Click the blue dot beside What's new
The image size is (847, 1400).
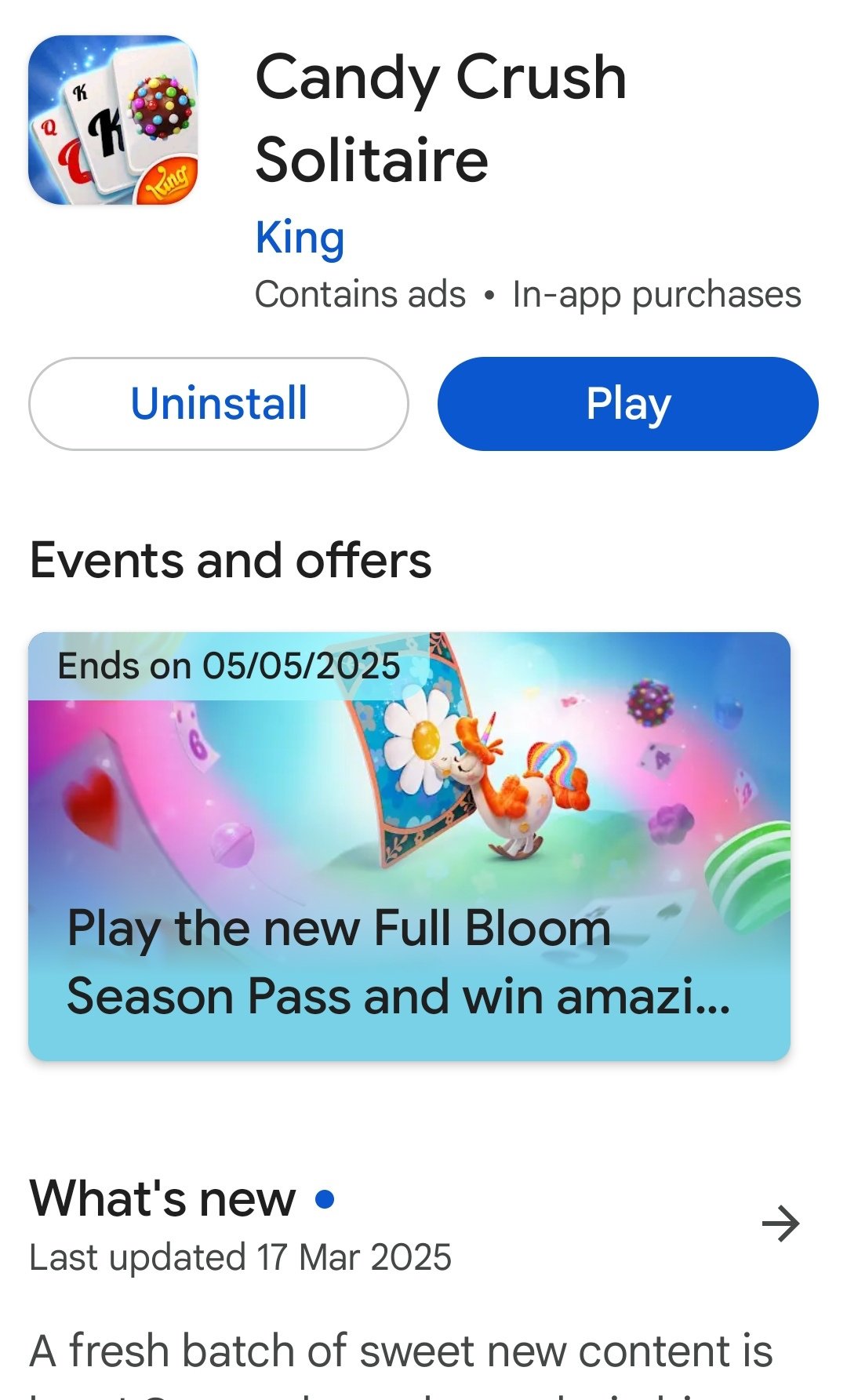click(x=325, y=1199)
